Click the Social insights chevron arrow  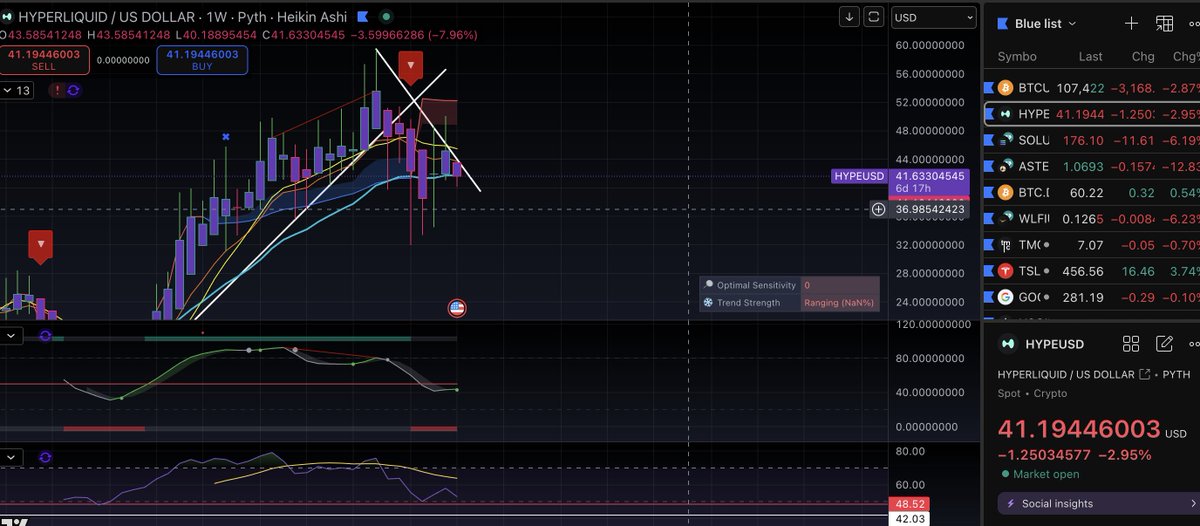click(x=1195, y=503)
